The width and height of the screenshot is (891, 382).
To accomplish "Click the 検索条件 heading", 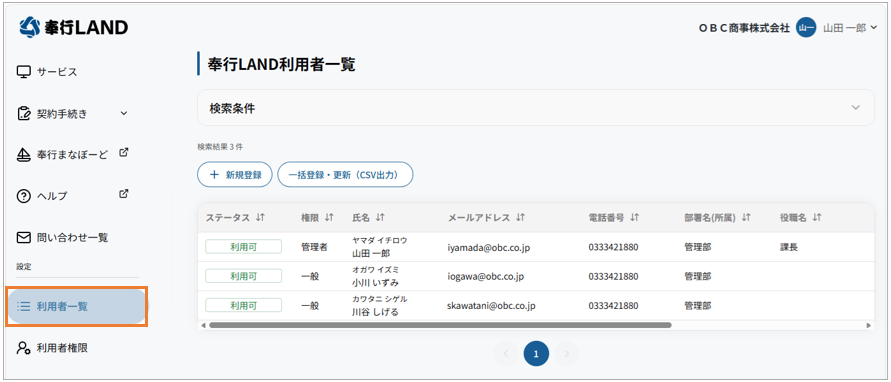I will [232, 108].
